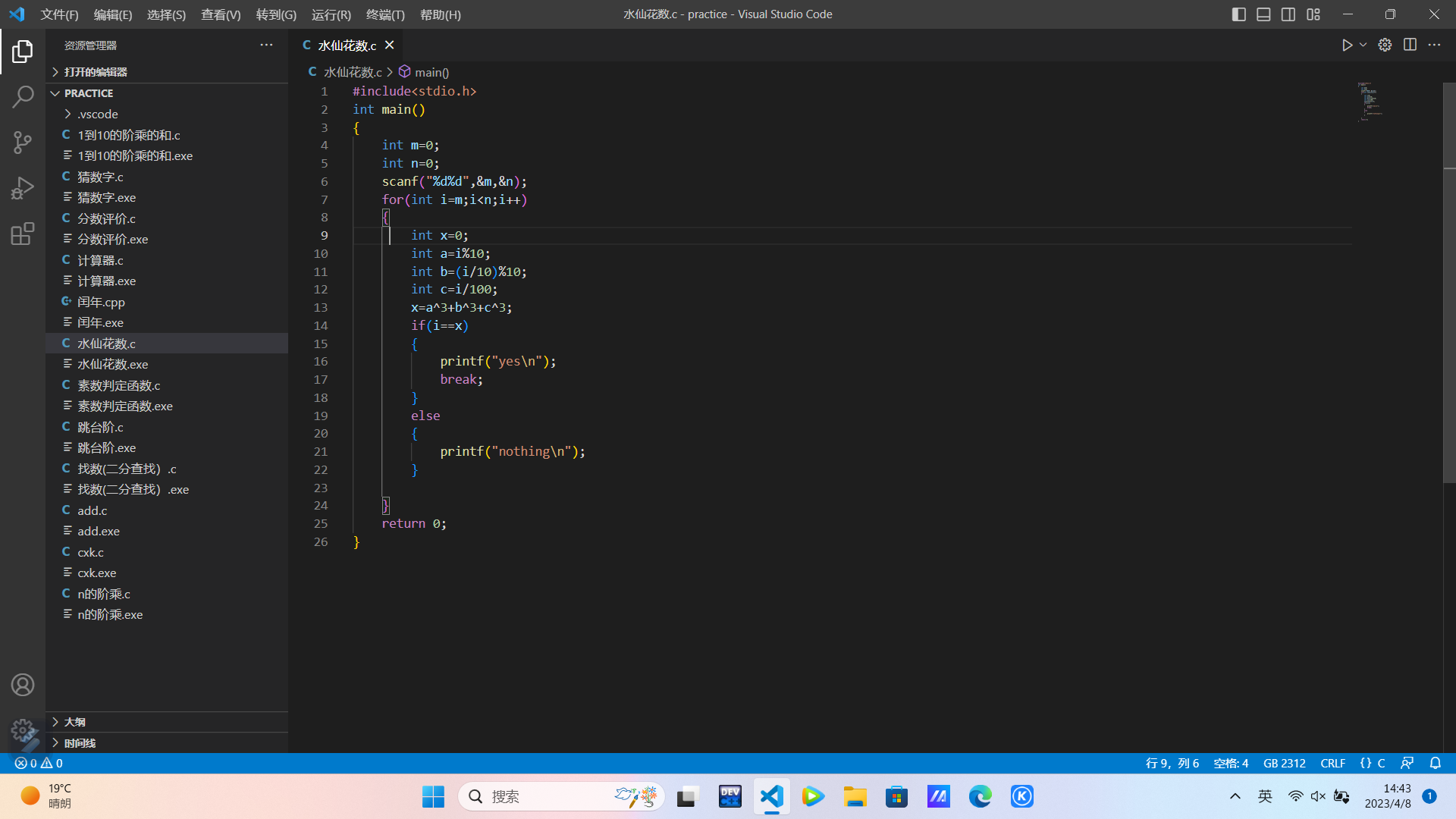Screen dimensions: 1456x819
Task: Open the 终端(T) menu
Action: click(x=385, y=14)
